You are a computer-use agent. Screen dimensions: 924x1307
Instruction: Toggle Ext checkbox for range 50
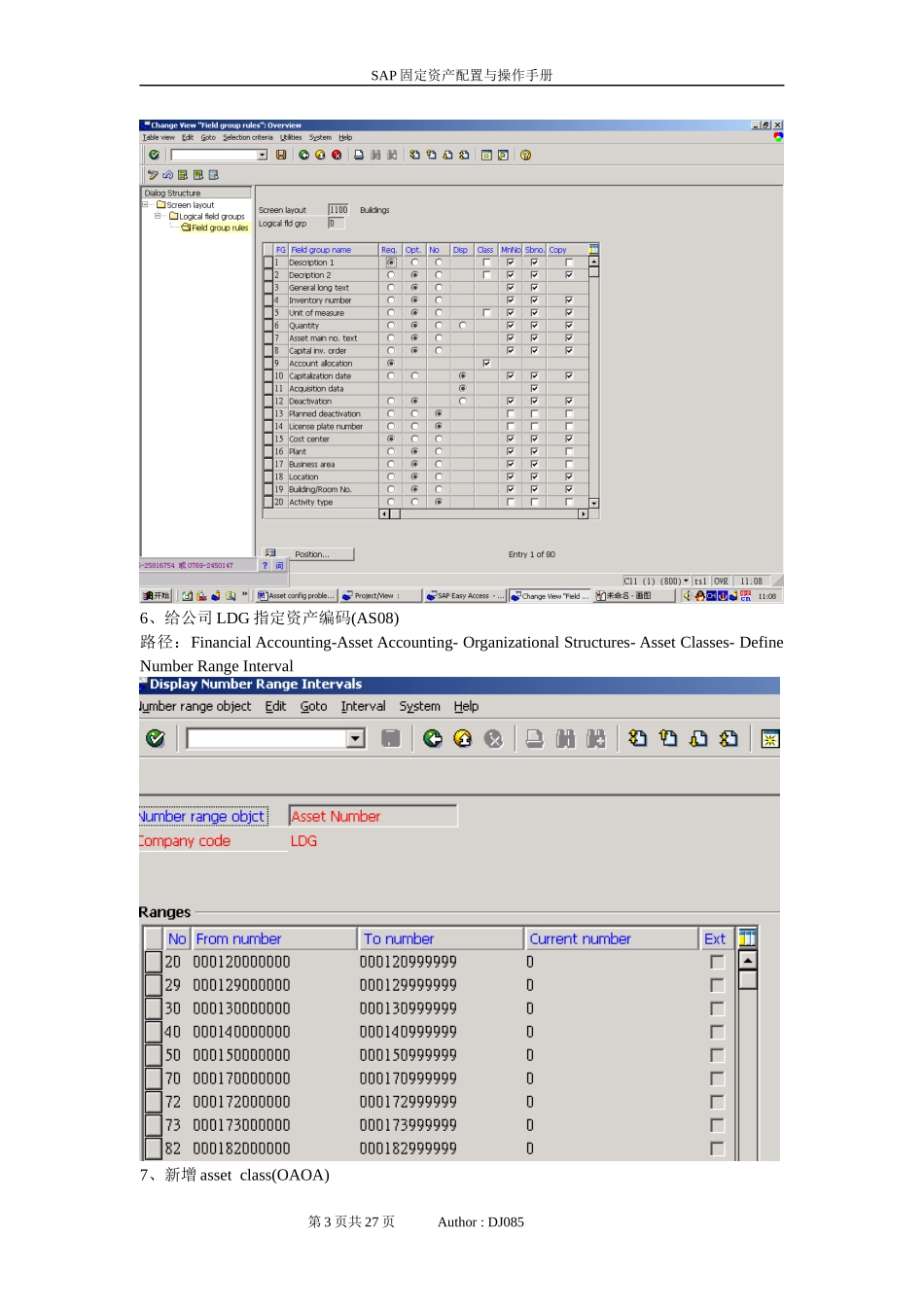(718, 1055)
